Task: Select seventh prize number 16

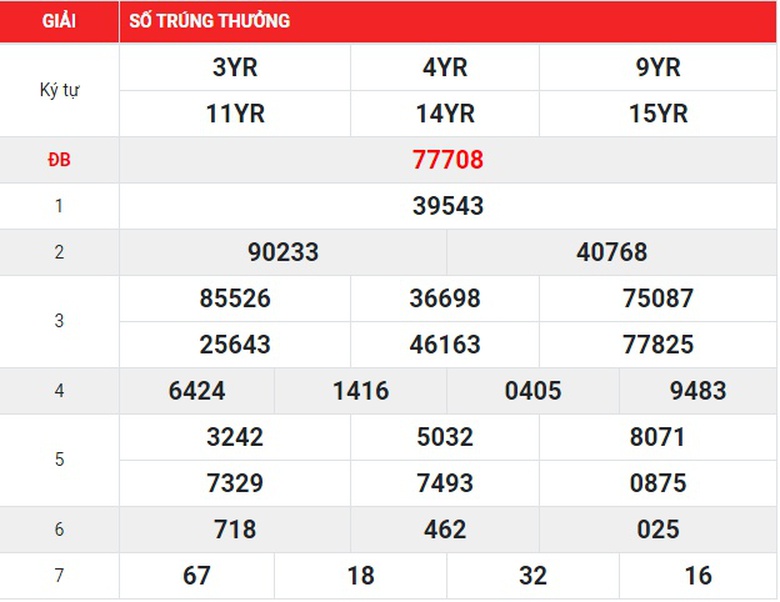Action: pos(698,576)
